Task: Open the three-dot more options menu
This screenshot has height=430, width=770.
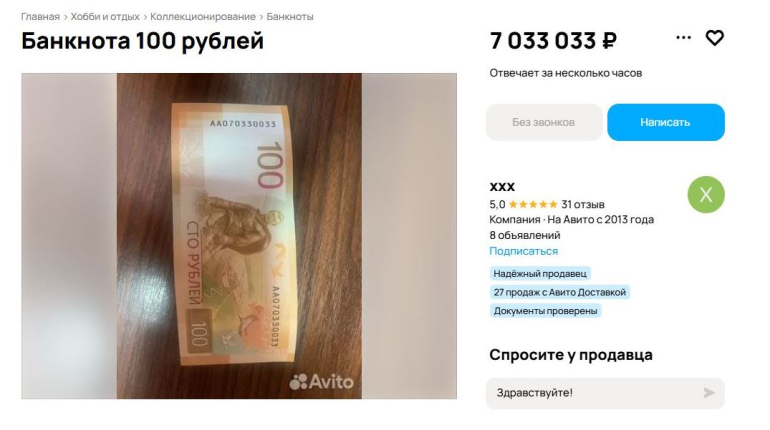Action: (x=683, y=37)
